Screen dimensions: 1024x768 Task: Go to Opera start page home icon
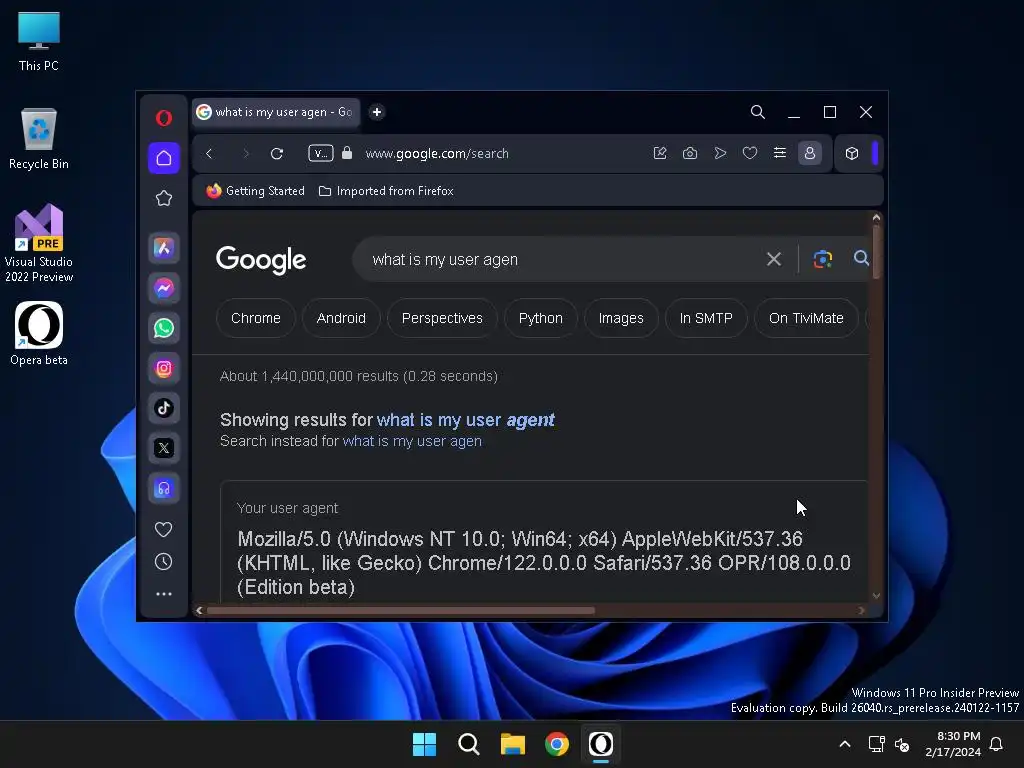(164, 158)
